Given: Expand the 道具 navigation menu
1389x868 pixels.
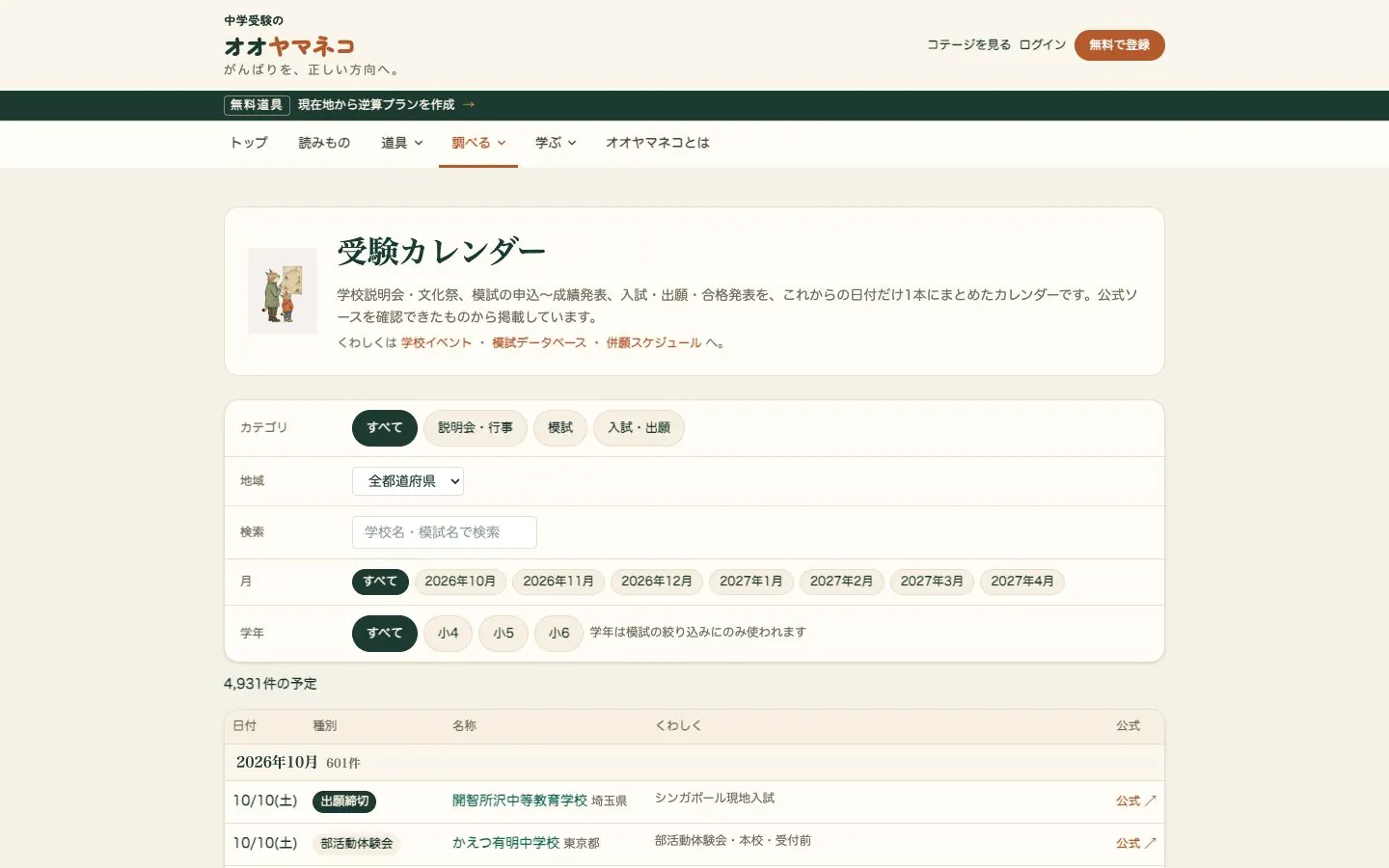Looking at the screenshot, I should [x=402, y=143].
